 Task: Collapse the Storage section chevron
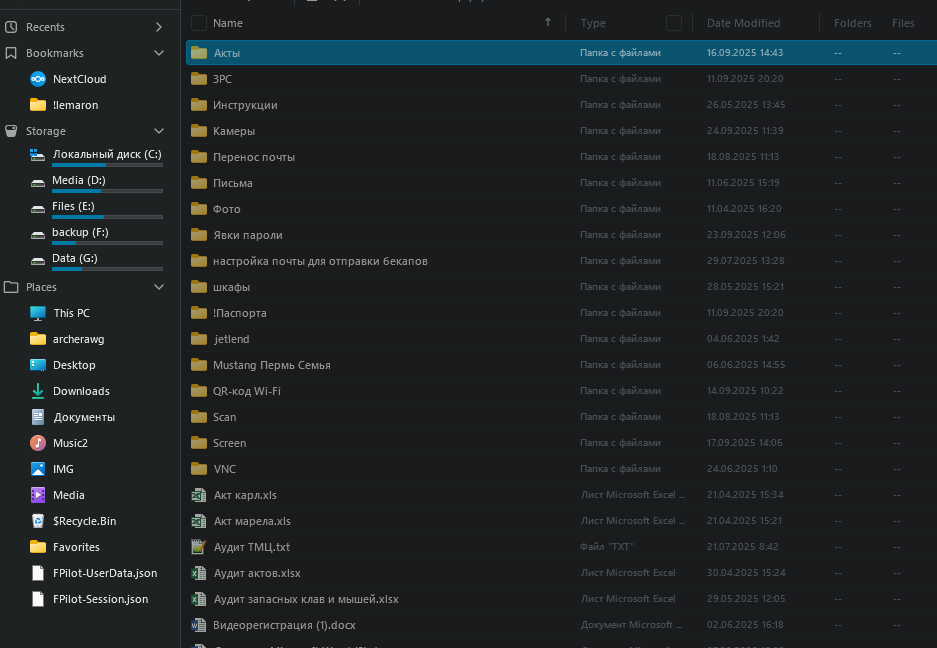[159, 131]
